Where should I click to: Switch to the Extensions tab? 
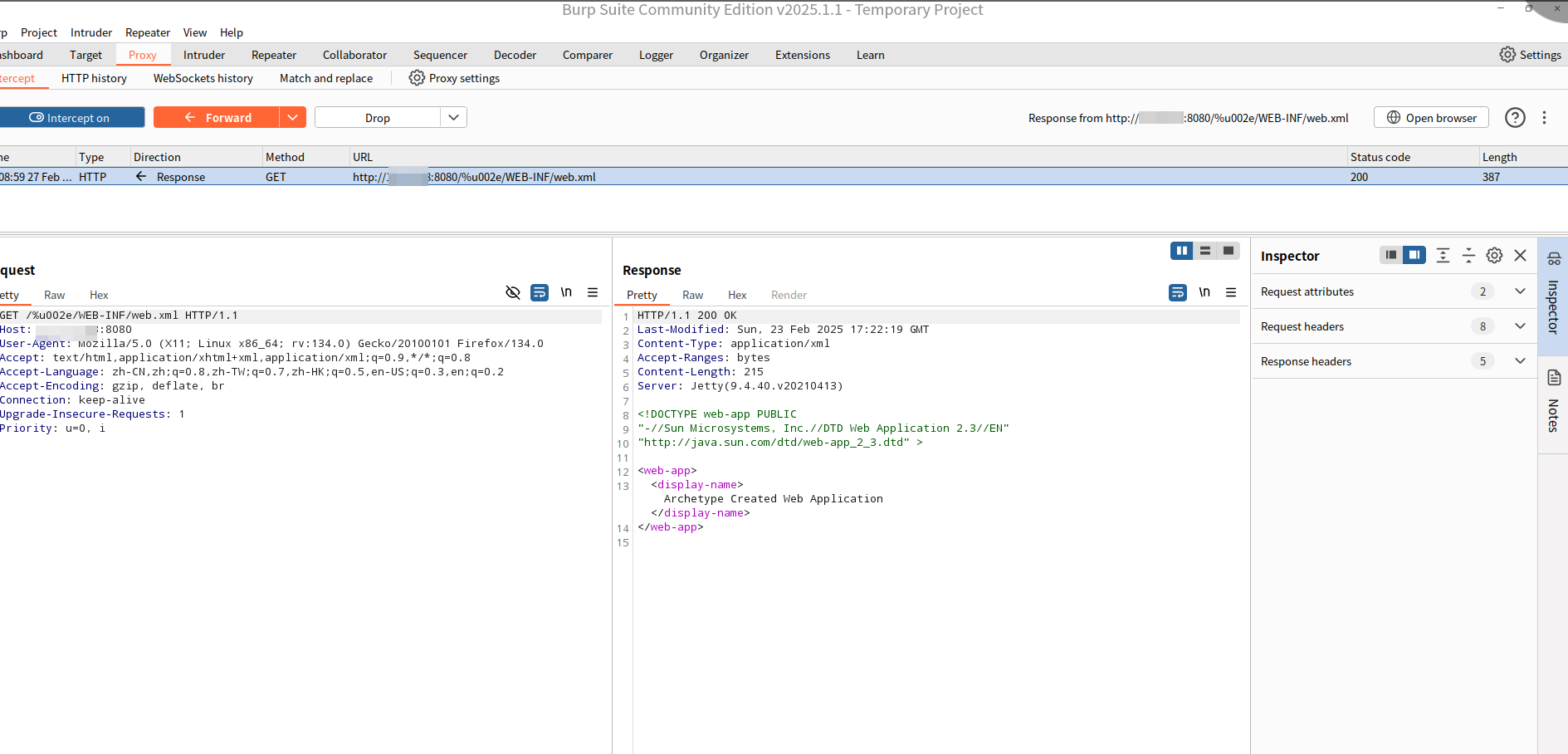pyautogui.click(x=803, y=55)
